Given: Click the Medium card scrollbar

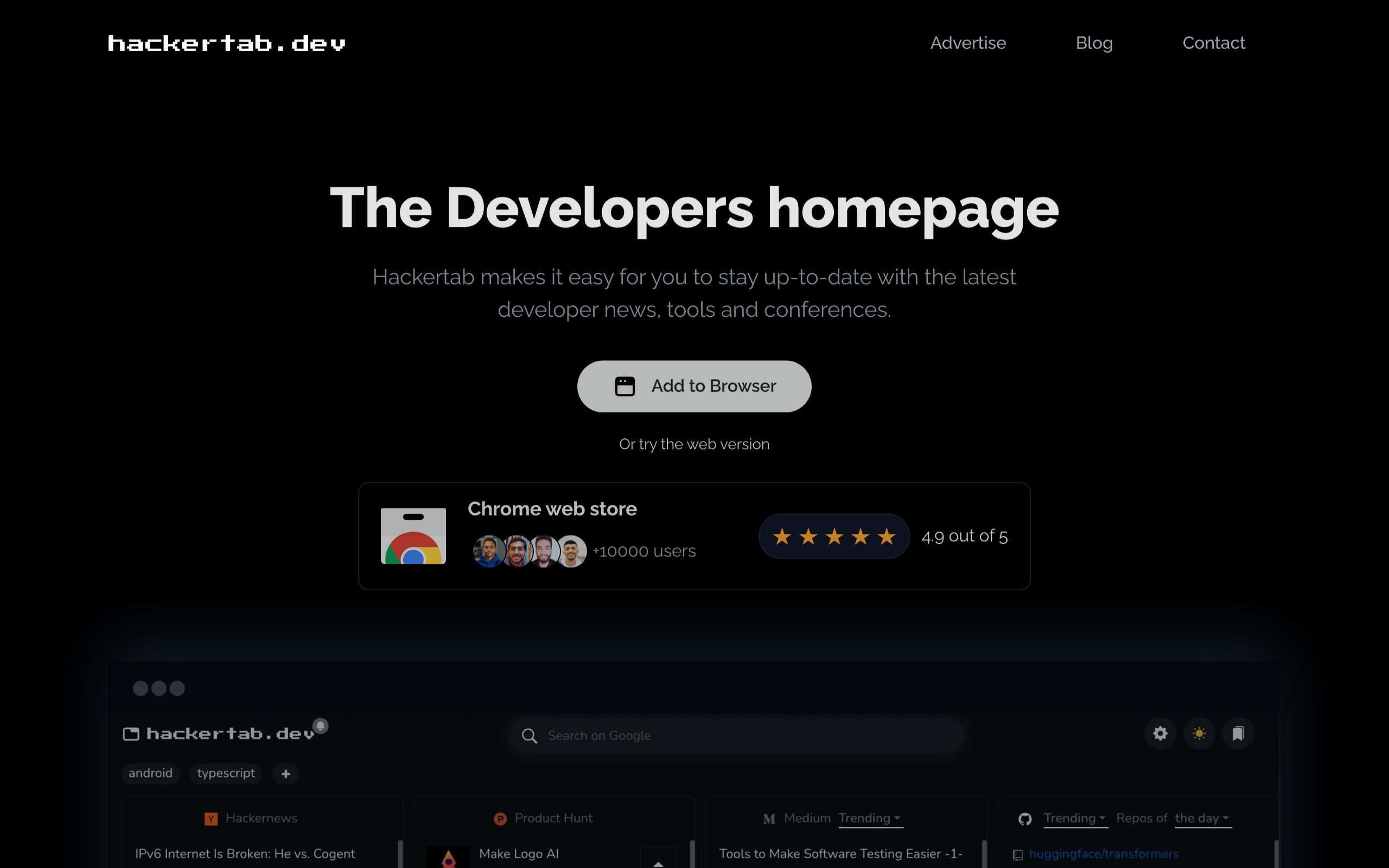Looking at the screenshot, I should tap(984, 854).
